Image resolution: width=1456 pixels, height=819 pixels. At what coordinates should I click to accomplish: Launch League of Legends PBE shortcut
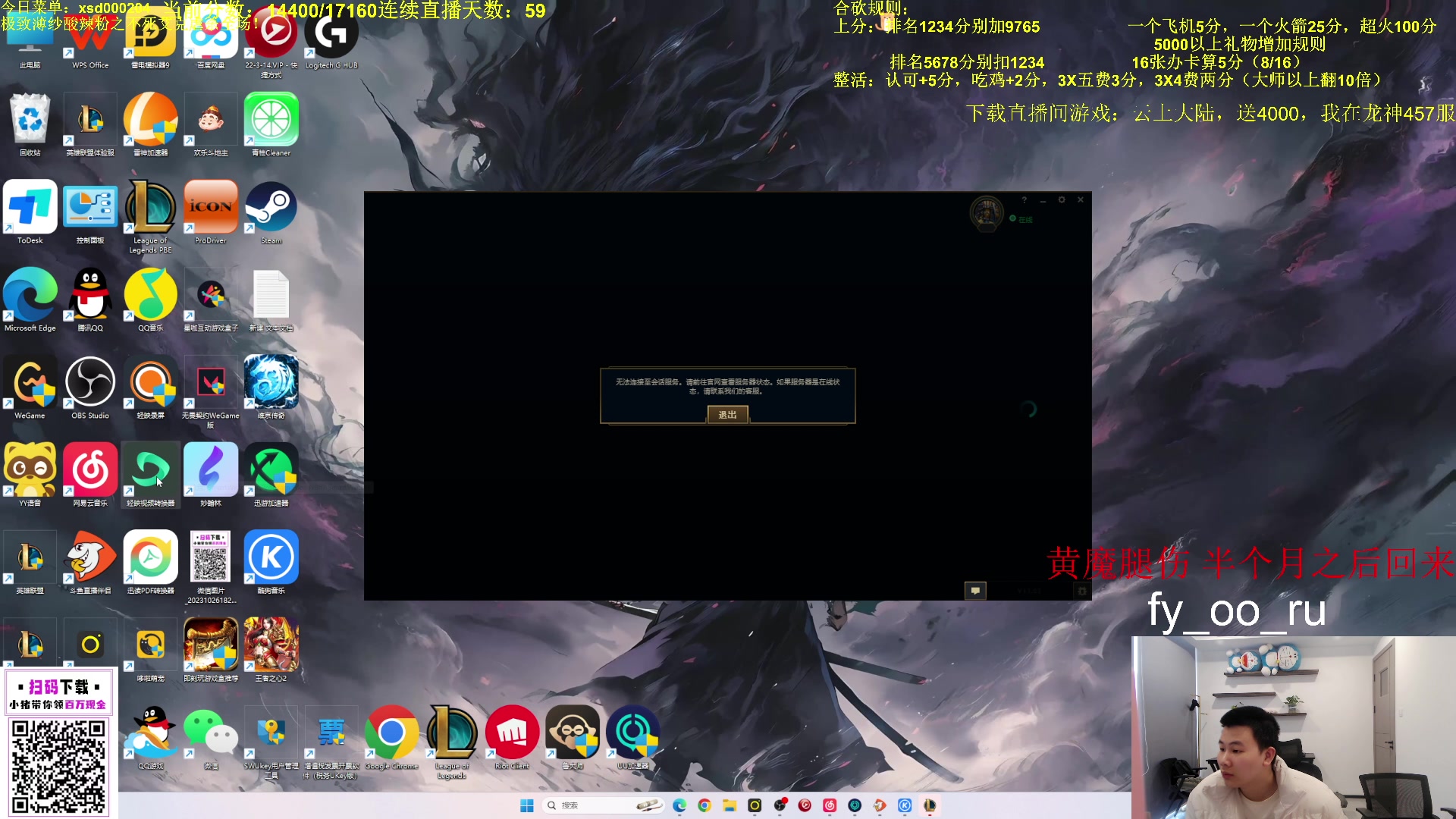(x=150, y=217)
